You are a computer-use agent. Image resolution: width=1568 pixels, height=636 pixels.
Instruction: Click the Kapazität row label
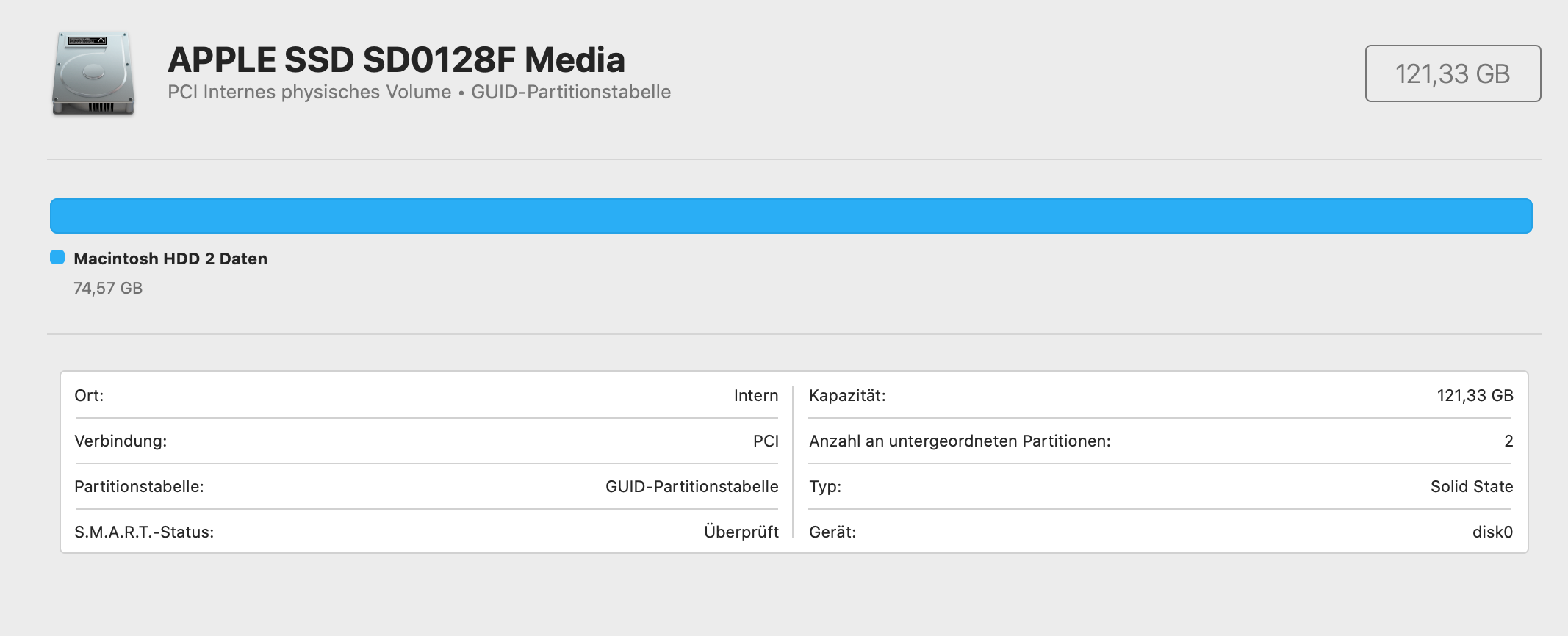pyautogui.click(x=847, y=395)
